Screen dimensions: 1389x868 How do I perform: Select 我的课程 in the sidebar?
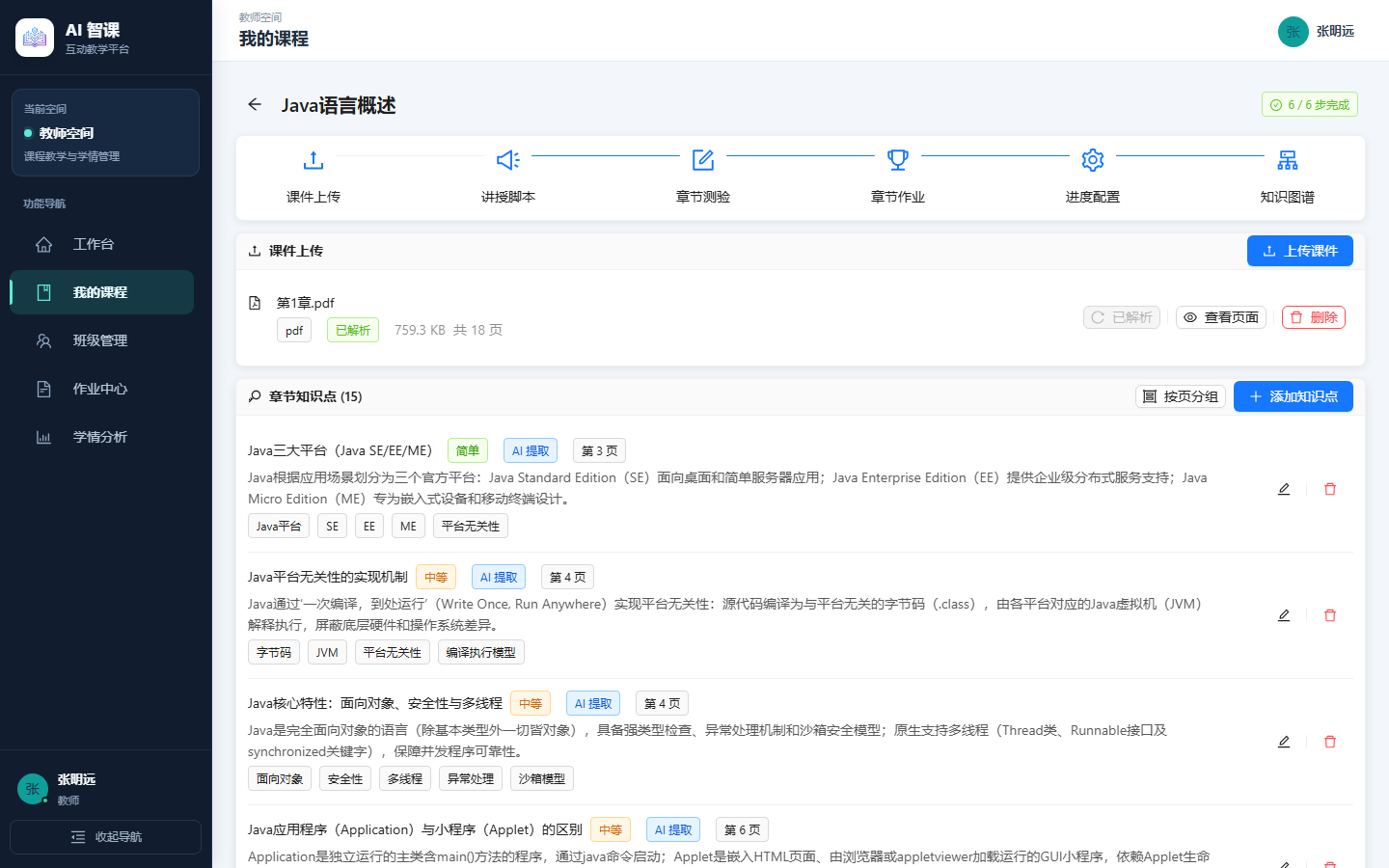tap(102, 292)
